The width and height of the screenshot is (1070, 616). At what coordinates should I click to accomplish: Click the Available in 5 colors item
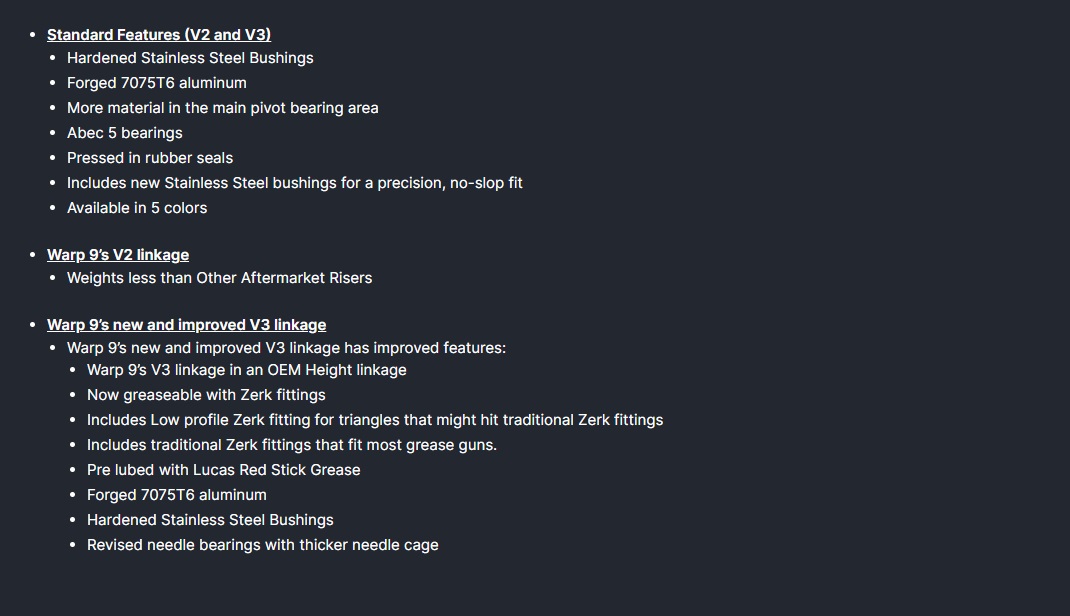(137, 208)
